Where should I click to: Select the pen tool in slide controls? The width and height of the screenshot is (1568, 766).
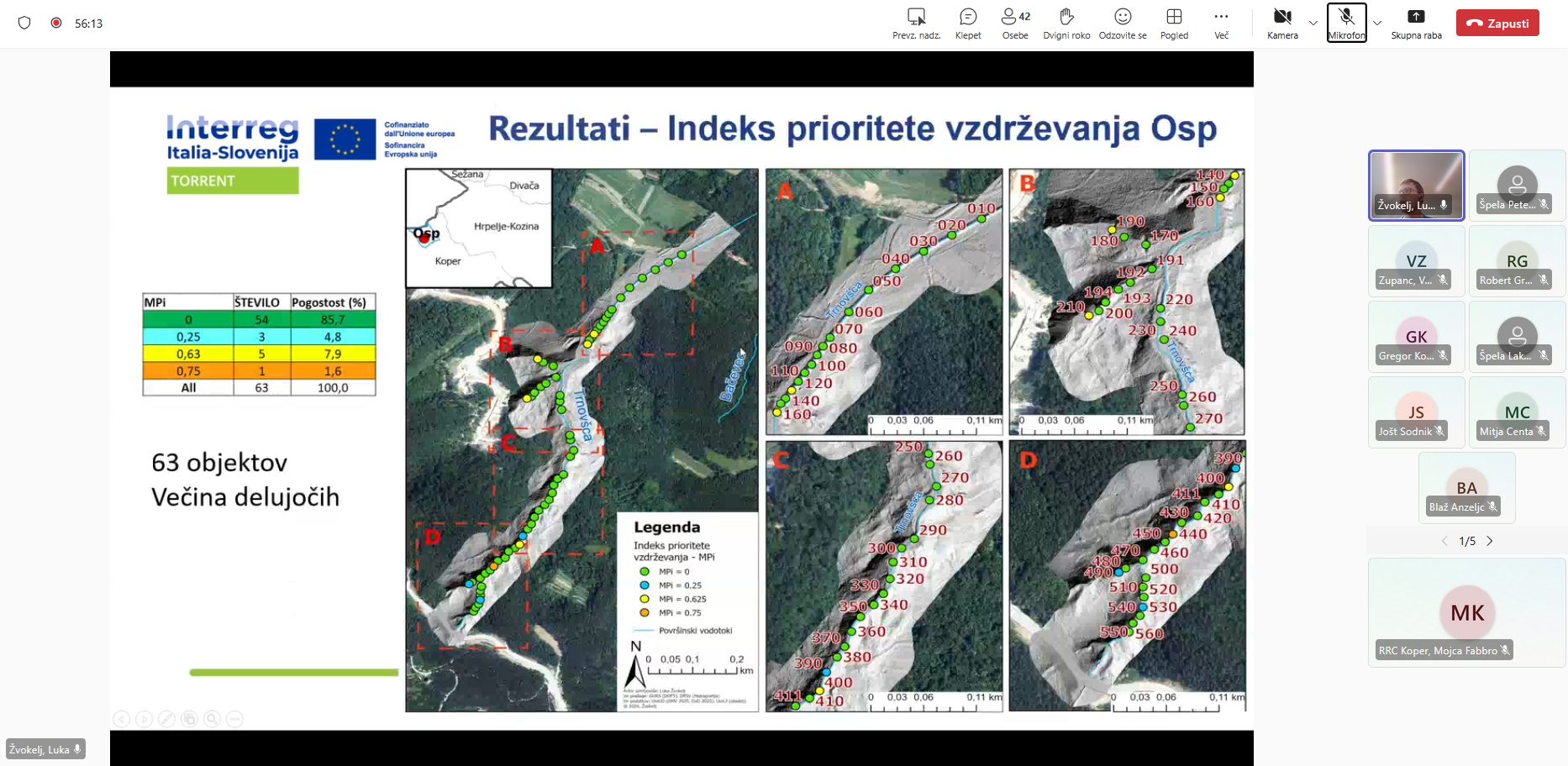[167, 719]
